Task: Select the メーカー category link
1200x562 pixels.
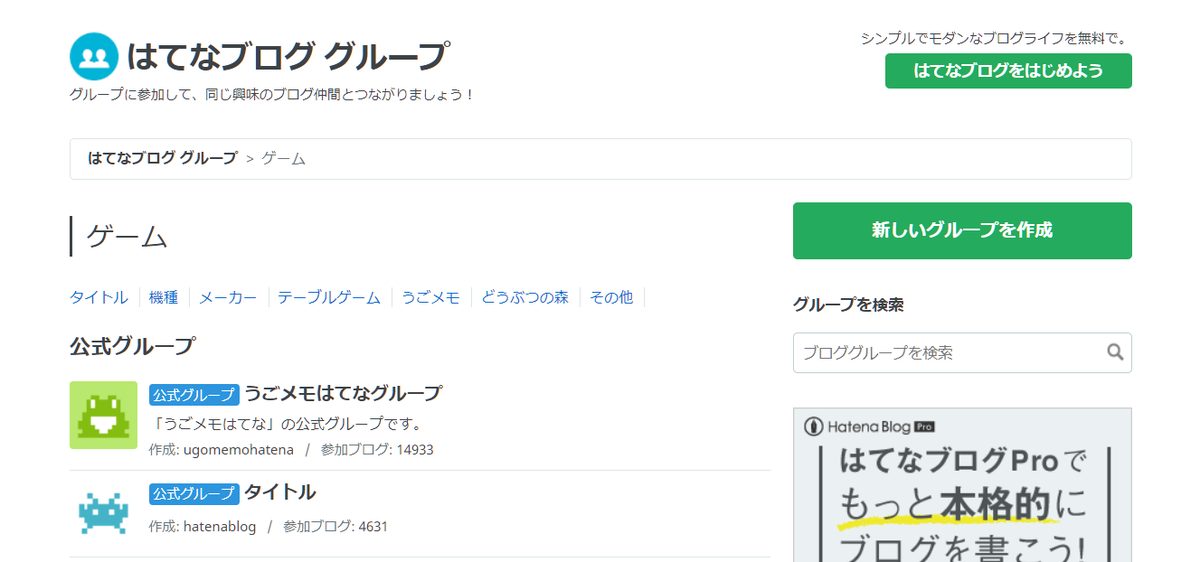Action: click(x=228, y=297)
